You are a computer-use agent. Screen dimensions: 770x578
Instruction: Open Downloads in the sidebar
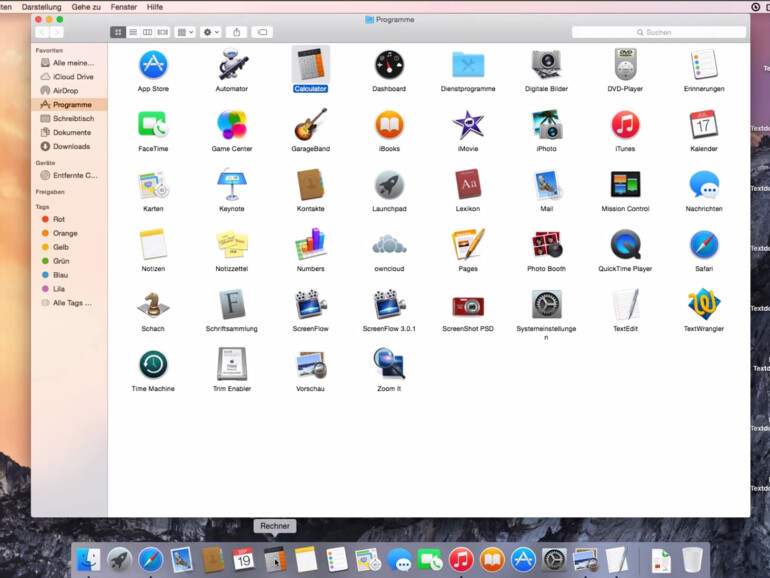(69, 146)
